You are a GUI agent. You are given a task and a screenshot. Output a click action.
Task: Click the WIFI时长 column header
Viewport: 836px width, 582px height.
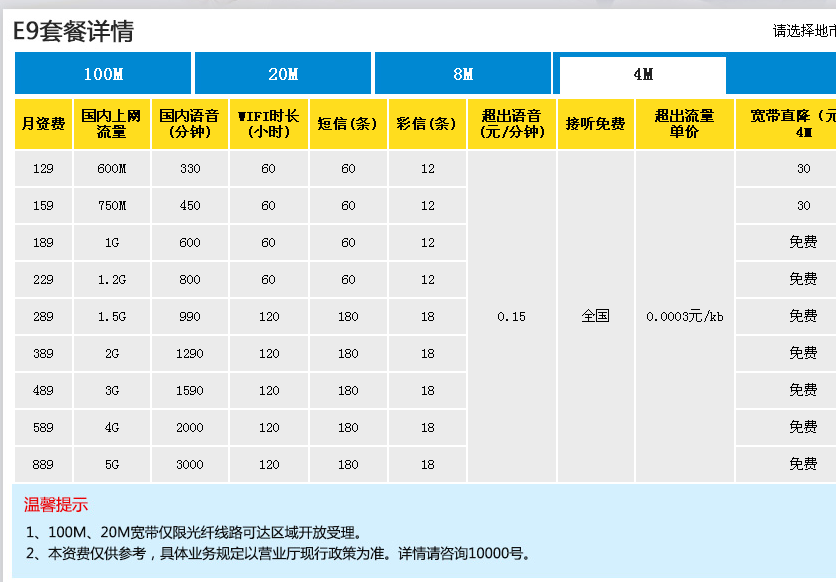268,124
